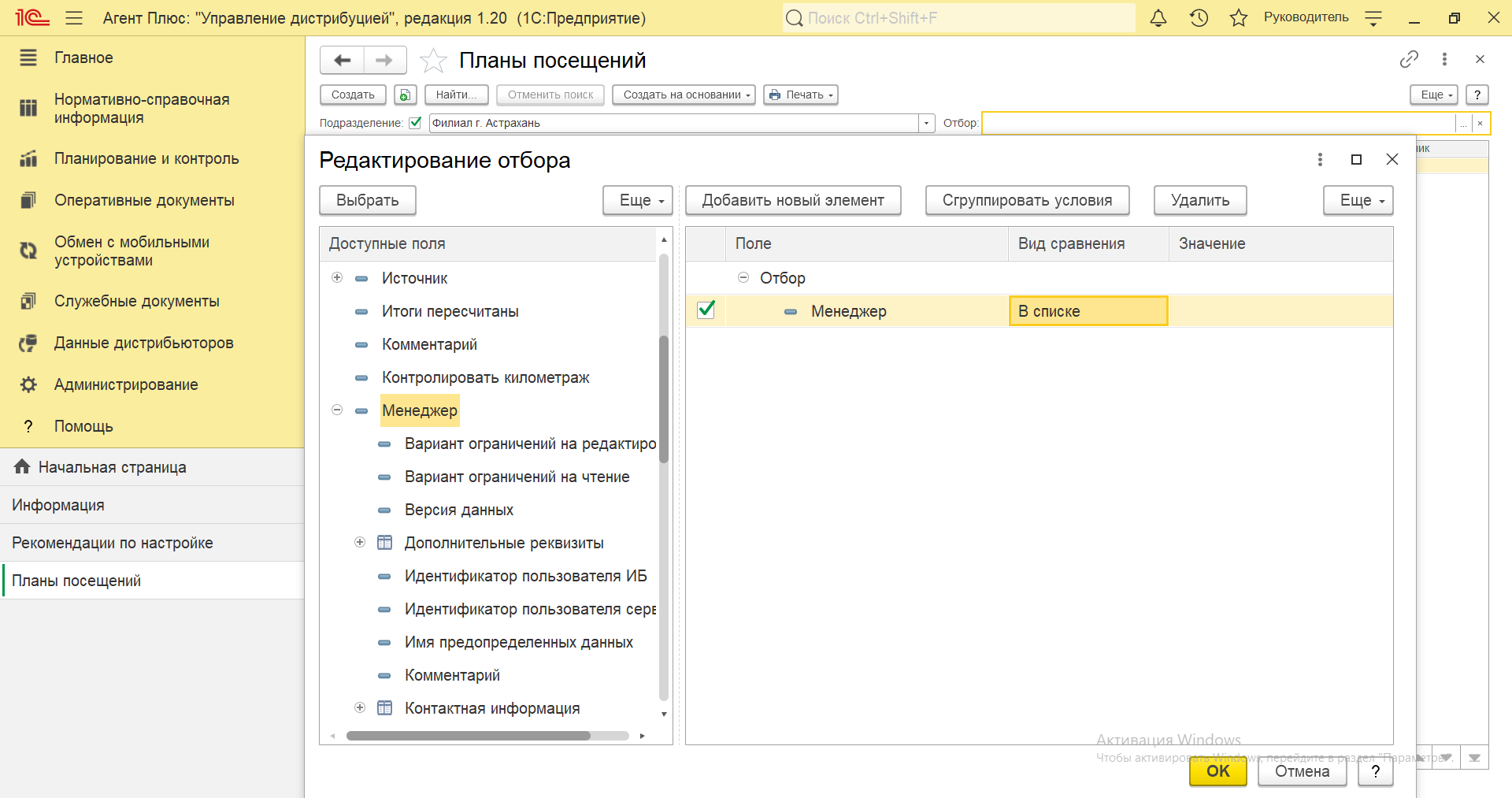The image size is (1512, 798).
Task: Switch to Рекомендации по настройке tab
Action: point(153,543)
